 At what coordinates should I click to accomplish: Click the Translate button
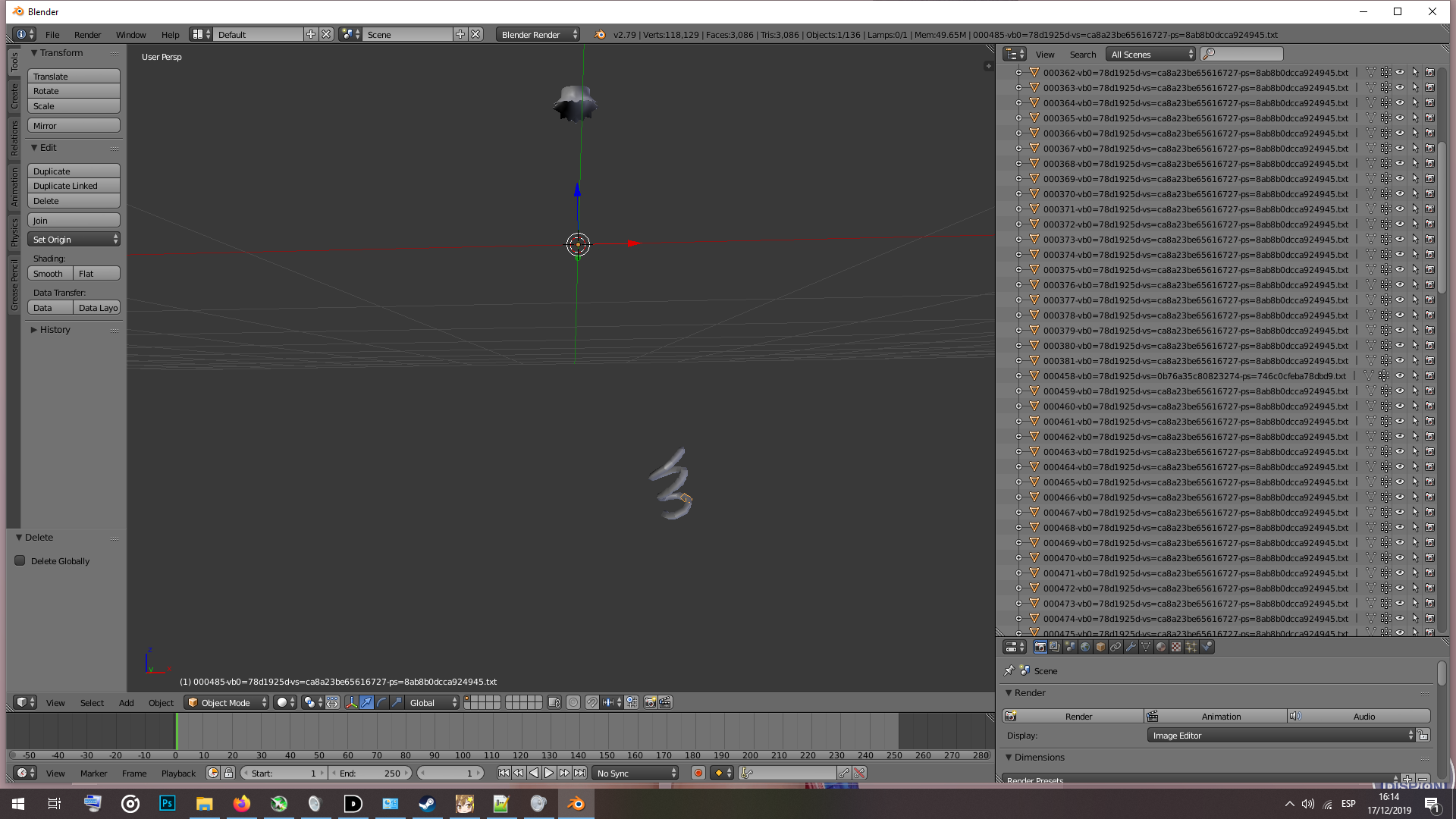point(74,76)
